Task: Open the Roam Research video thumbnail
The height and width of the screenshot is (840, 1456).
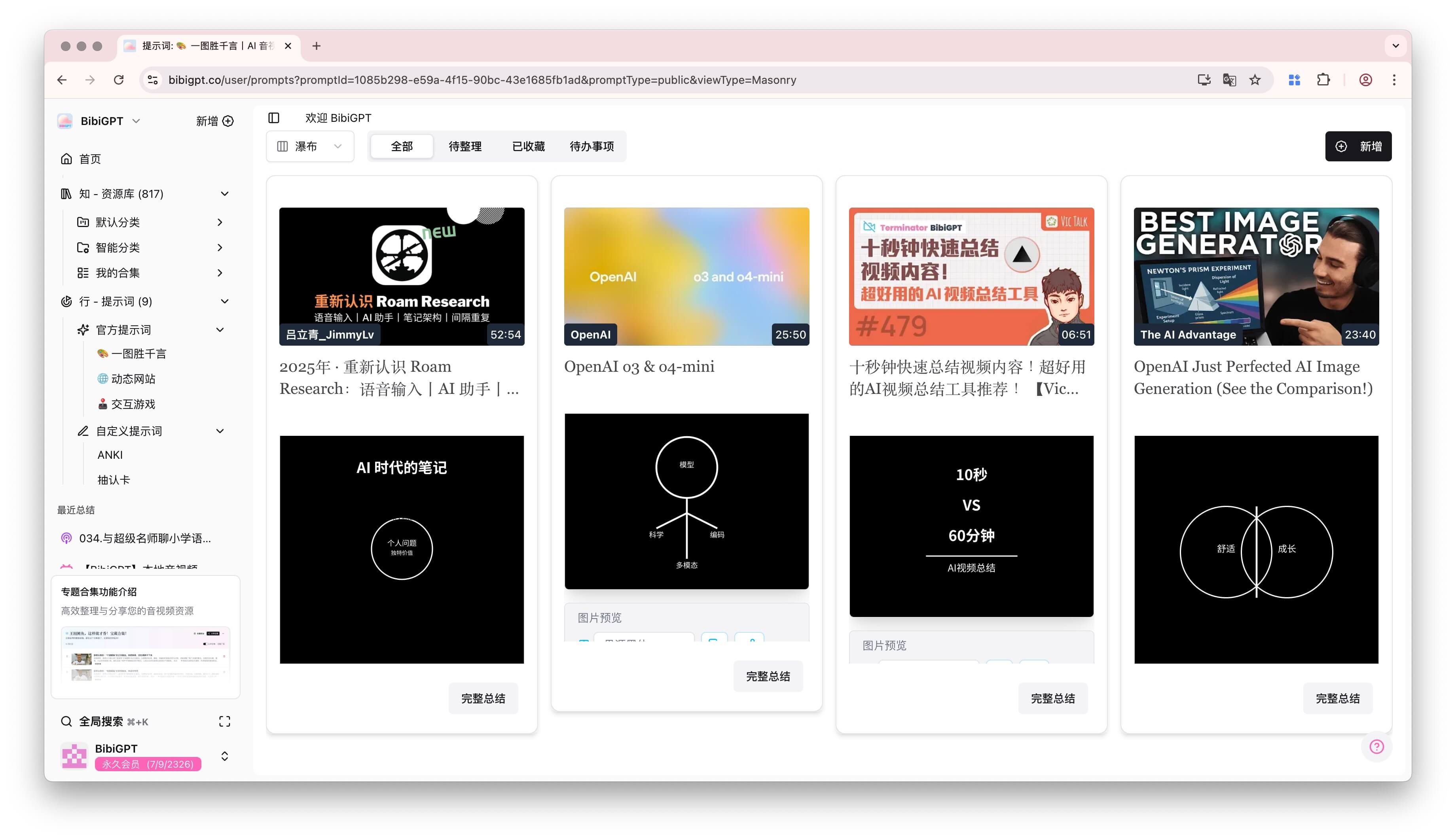Action: coord(402,276)
